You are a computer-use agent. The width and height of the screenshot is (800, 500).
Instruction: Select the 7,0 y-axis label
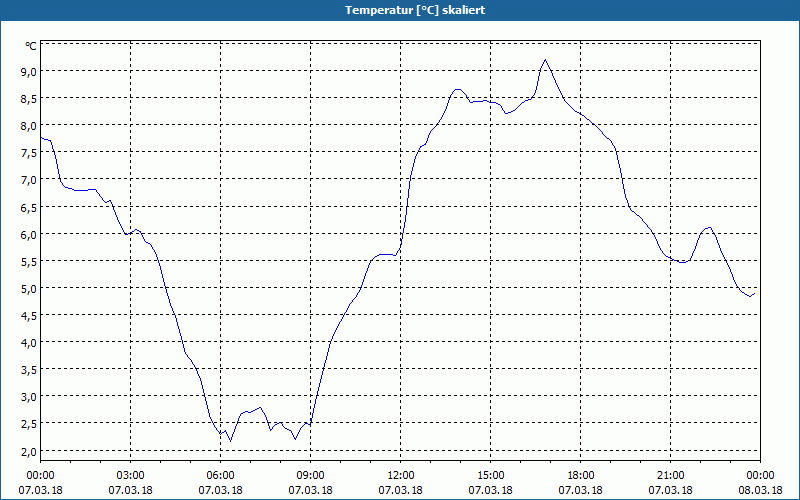point(29,180)
